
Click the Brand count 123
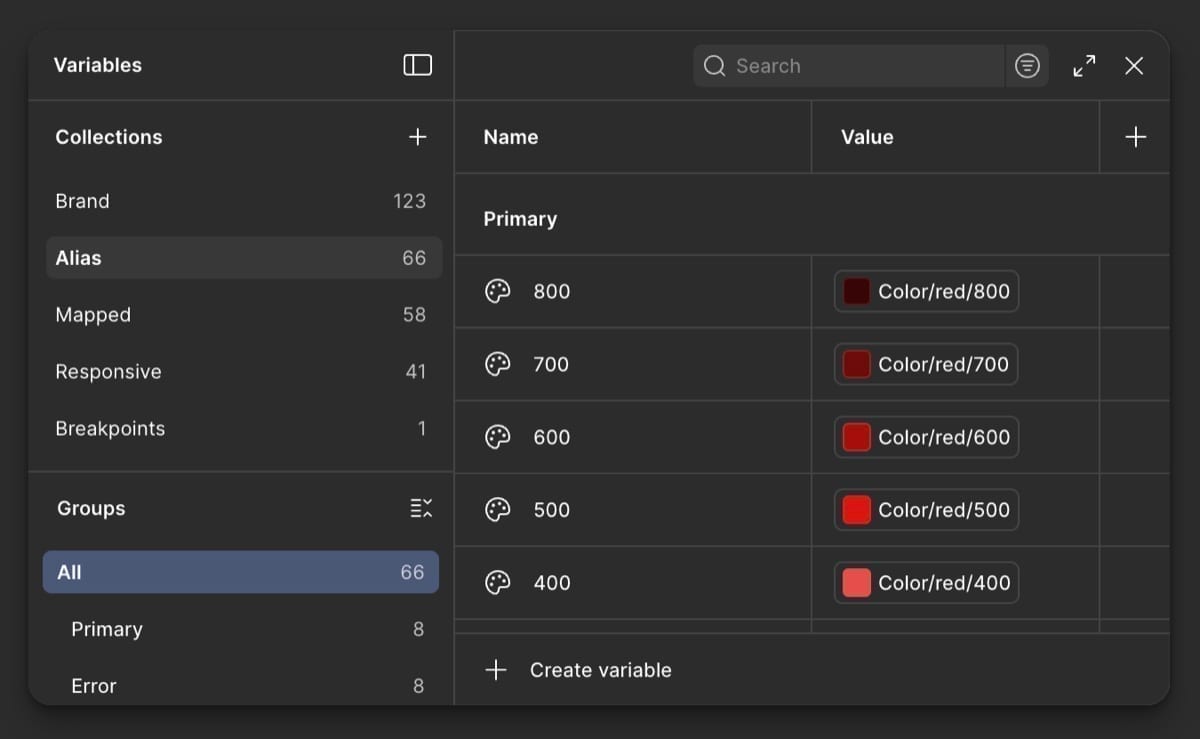click(410, 201)
